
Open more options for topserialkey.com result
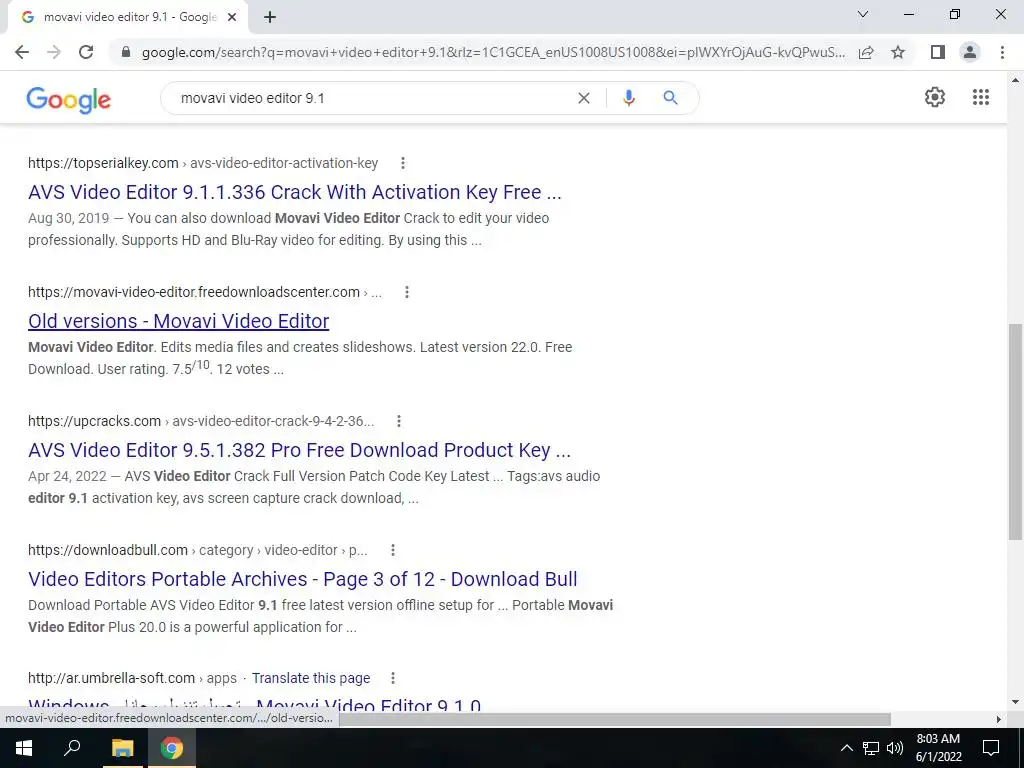point(403,163)
